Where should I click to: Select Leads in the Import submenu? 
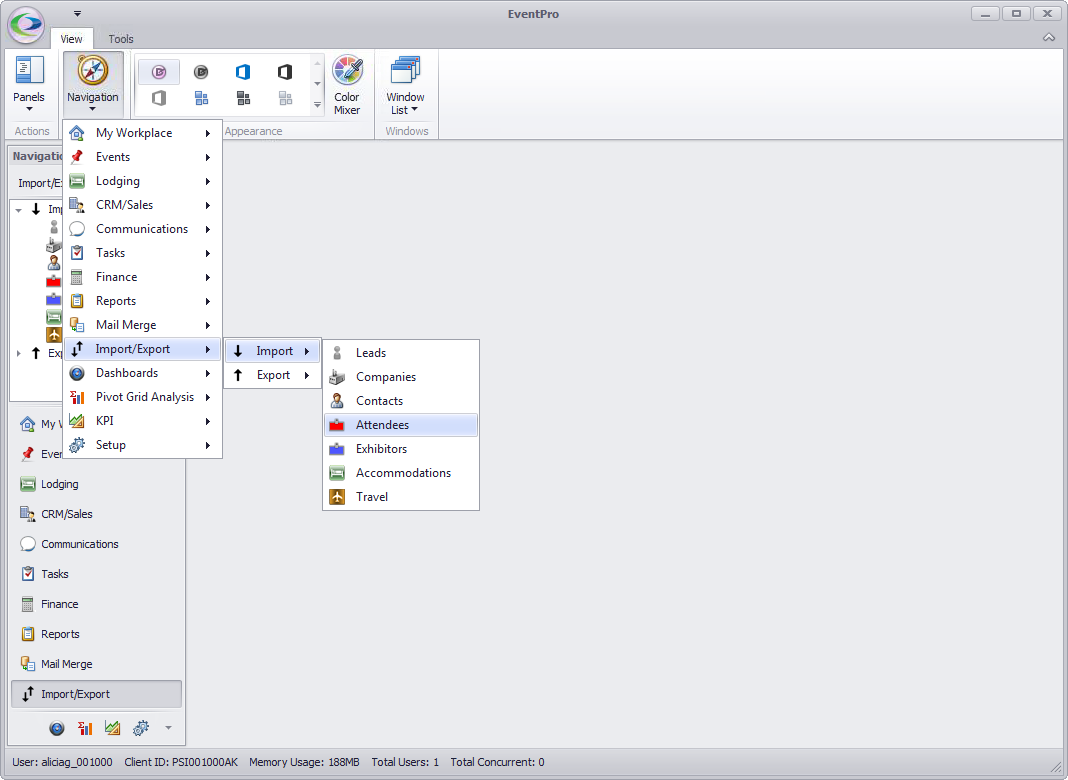pos(401,353)
